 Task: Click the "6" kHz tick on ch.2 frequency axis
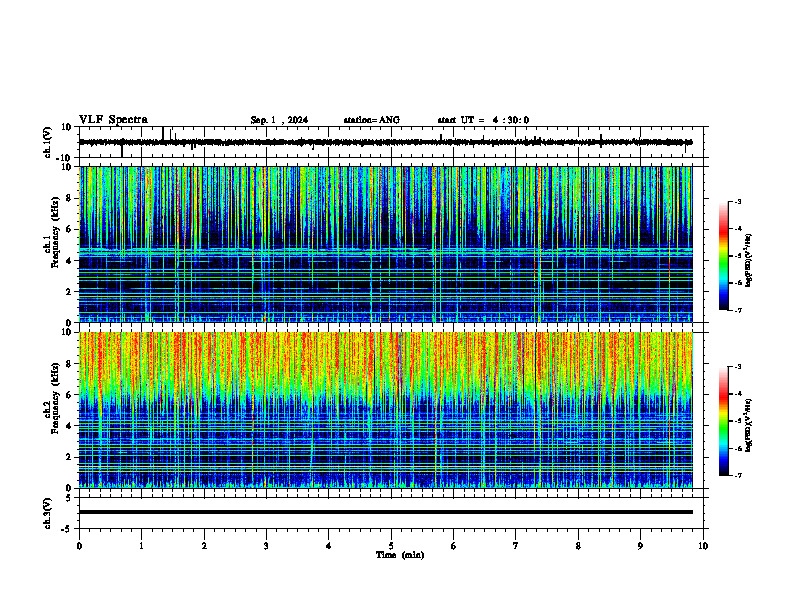click(x=70, y=394)
